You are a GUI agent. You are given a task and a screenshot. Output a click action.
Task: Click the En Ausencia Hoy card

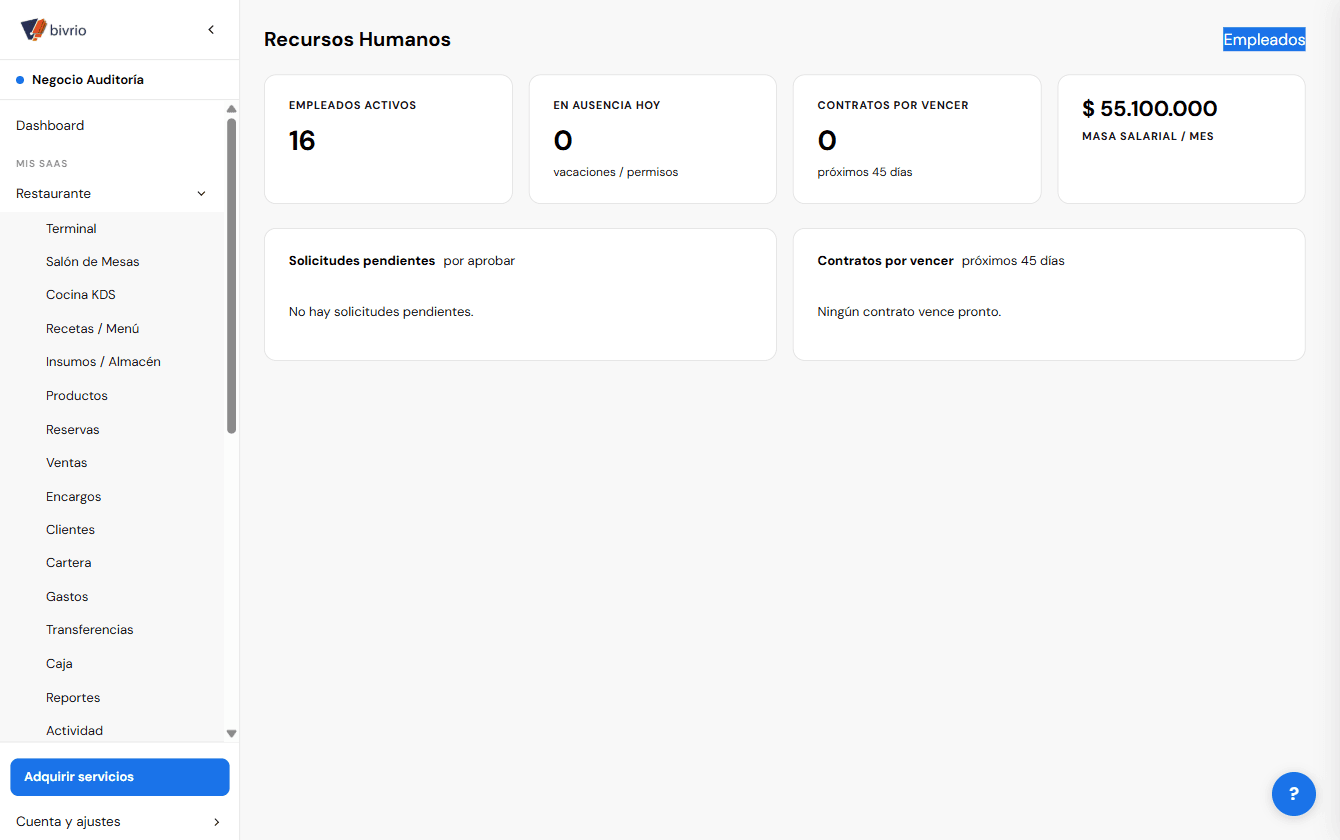click(x=653, y=139)
